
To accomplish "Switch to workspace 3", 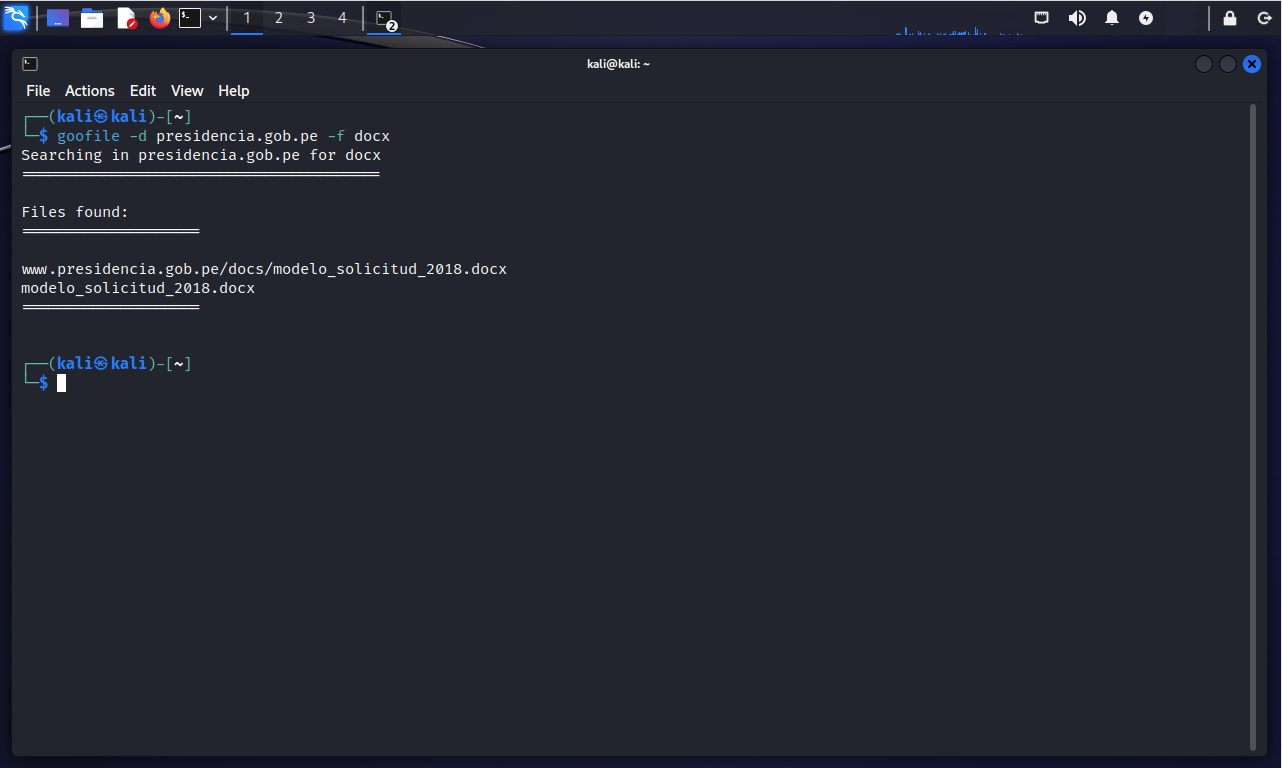I will (x=311, y=18).
